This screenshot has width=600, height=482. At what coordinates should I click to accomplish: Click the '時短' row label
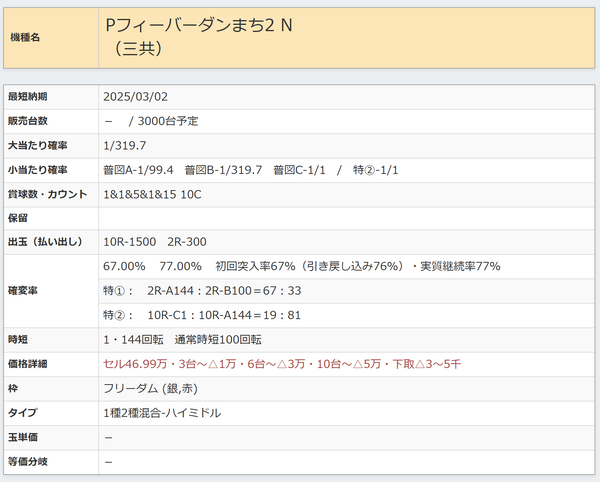18,340
